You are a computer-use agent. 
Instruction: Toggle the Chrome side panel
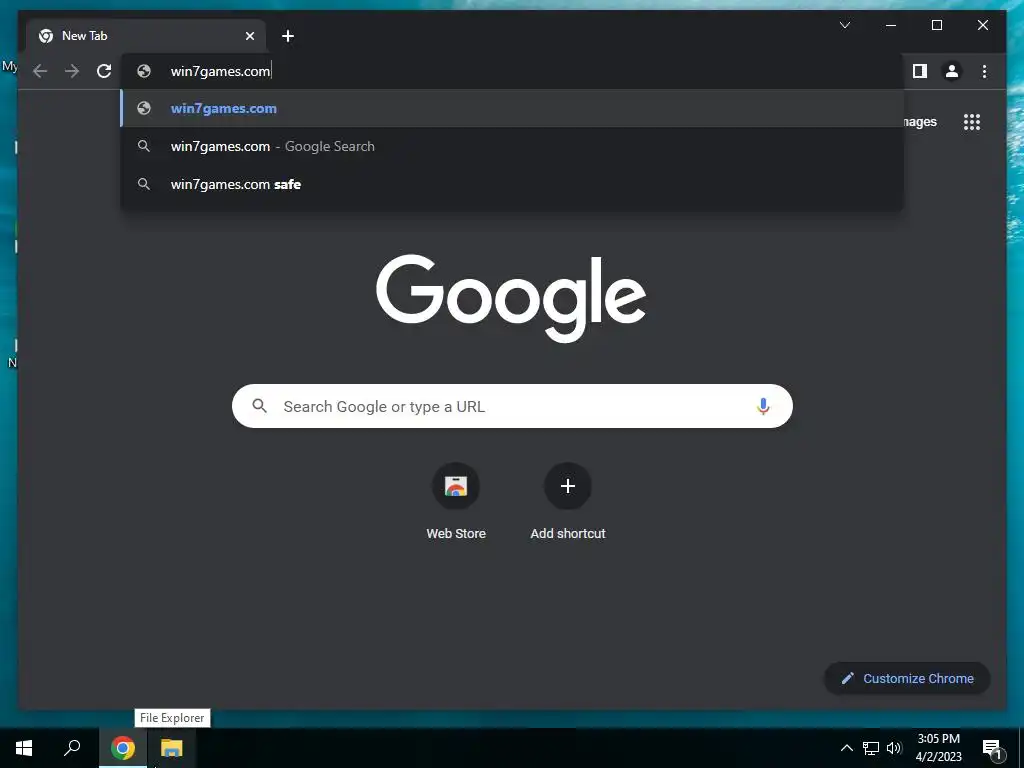click(920, 71)
